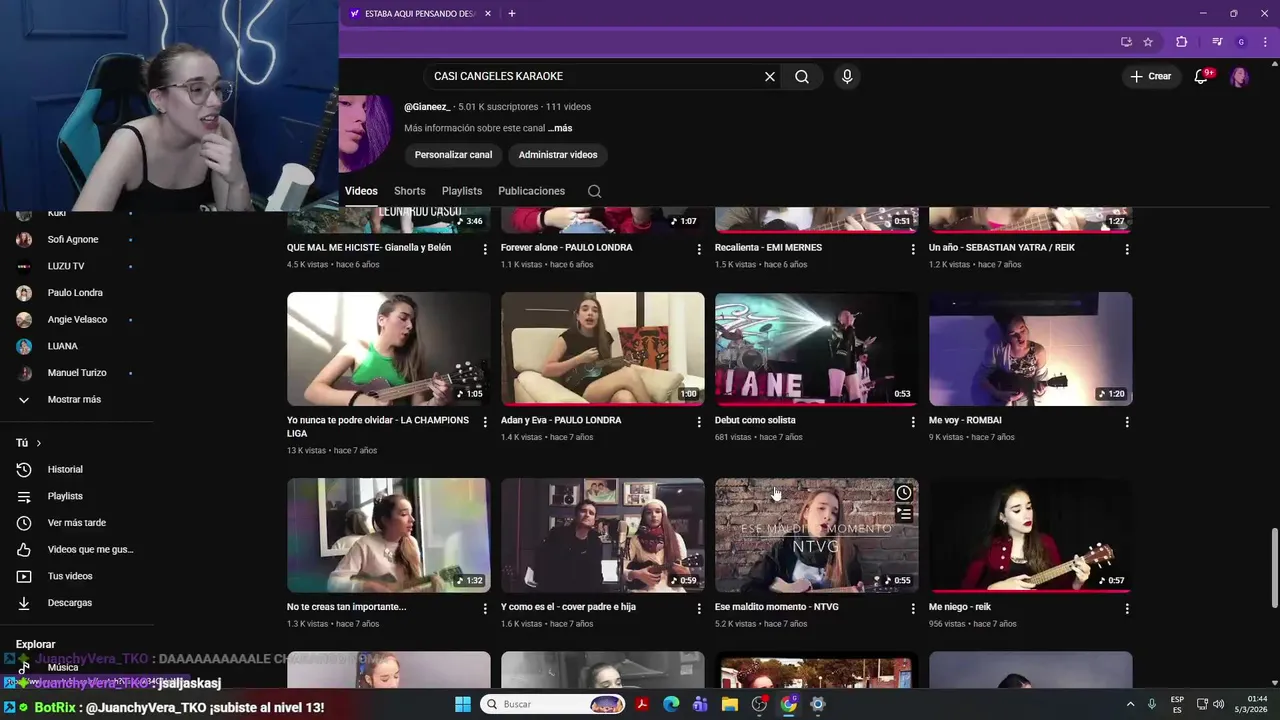This screenshot has width=1280, height=720.
Task: Expand channel description with ...más
Action: (x=560, y=128)
